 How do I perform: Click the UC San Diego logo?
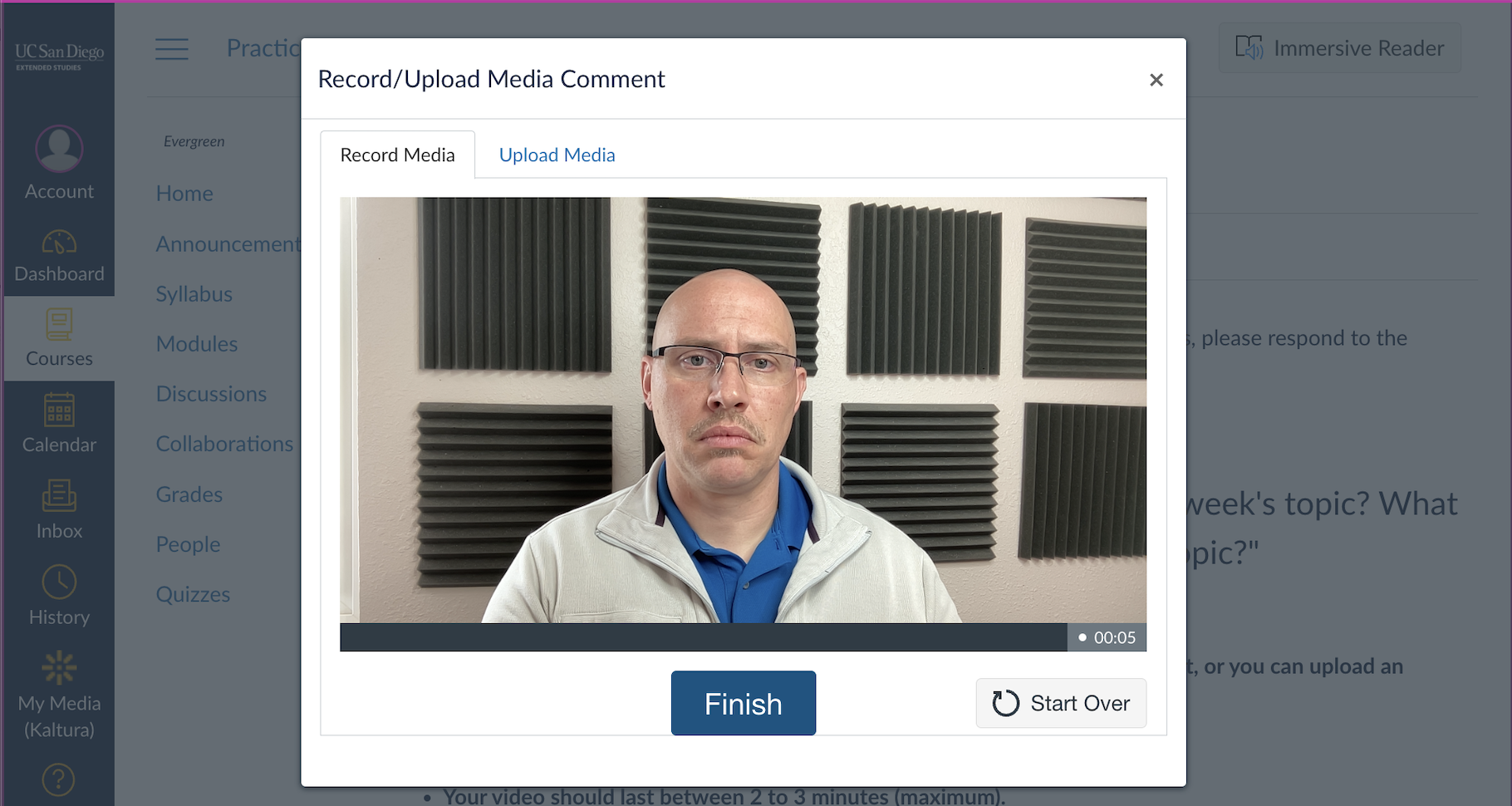point(59,56)
